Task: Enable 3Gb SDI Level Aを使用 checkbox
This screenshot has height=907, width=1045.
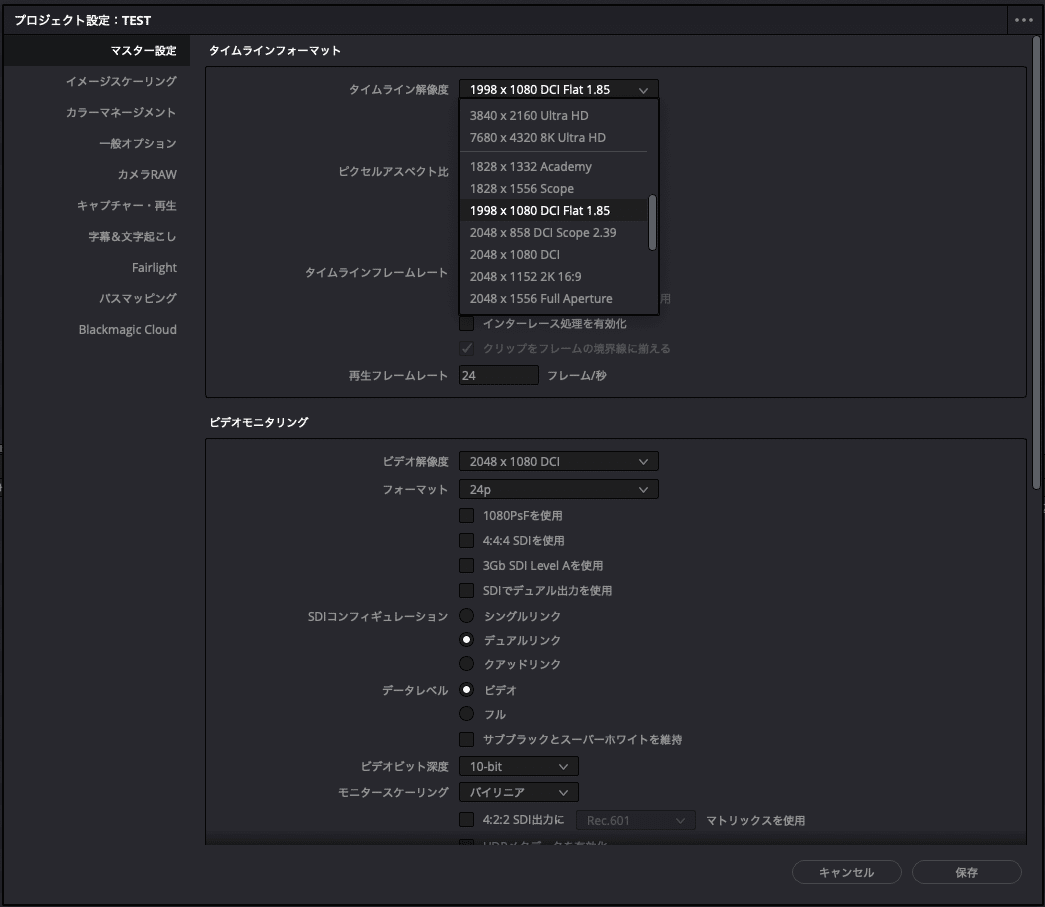Action: 467,566
